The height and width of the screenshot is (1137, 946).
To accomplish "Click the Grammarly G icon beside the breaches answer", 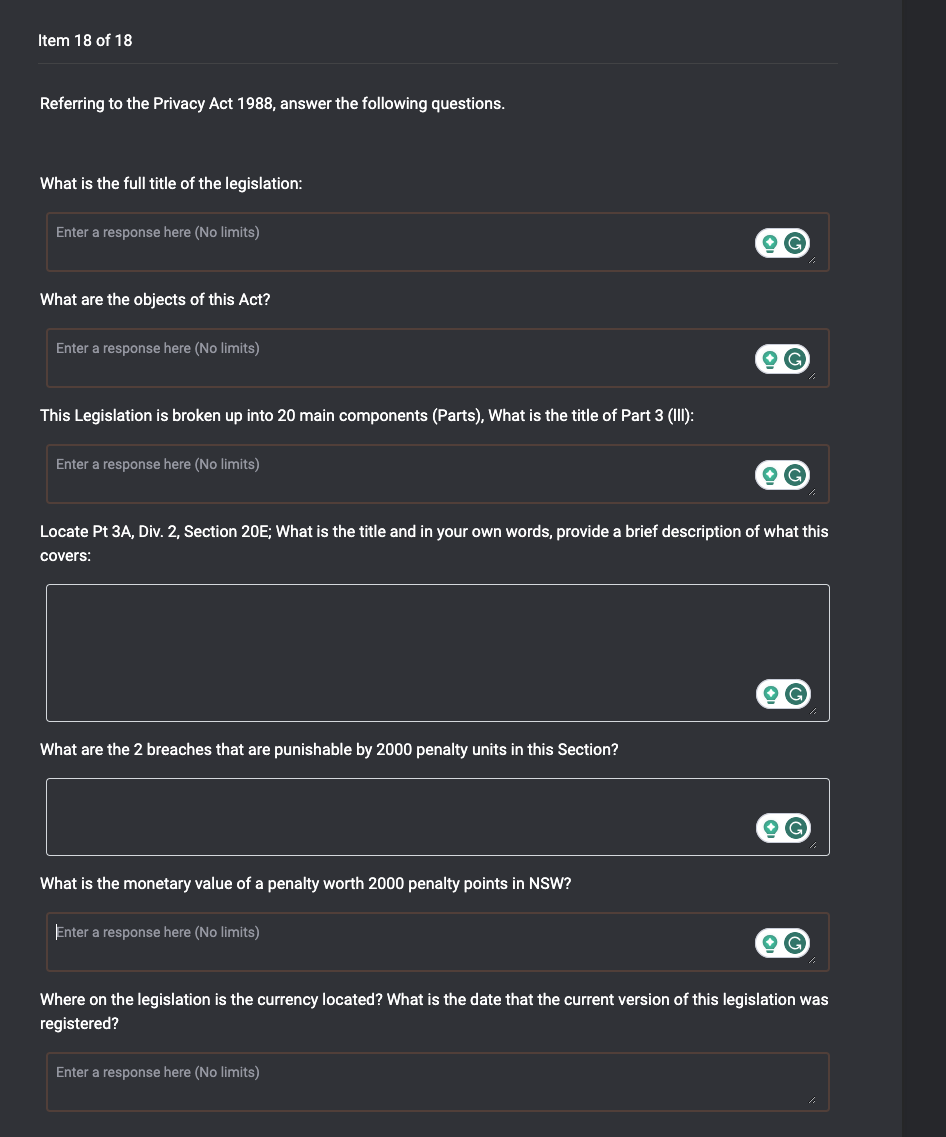I will (x=795, y=827).
